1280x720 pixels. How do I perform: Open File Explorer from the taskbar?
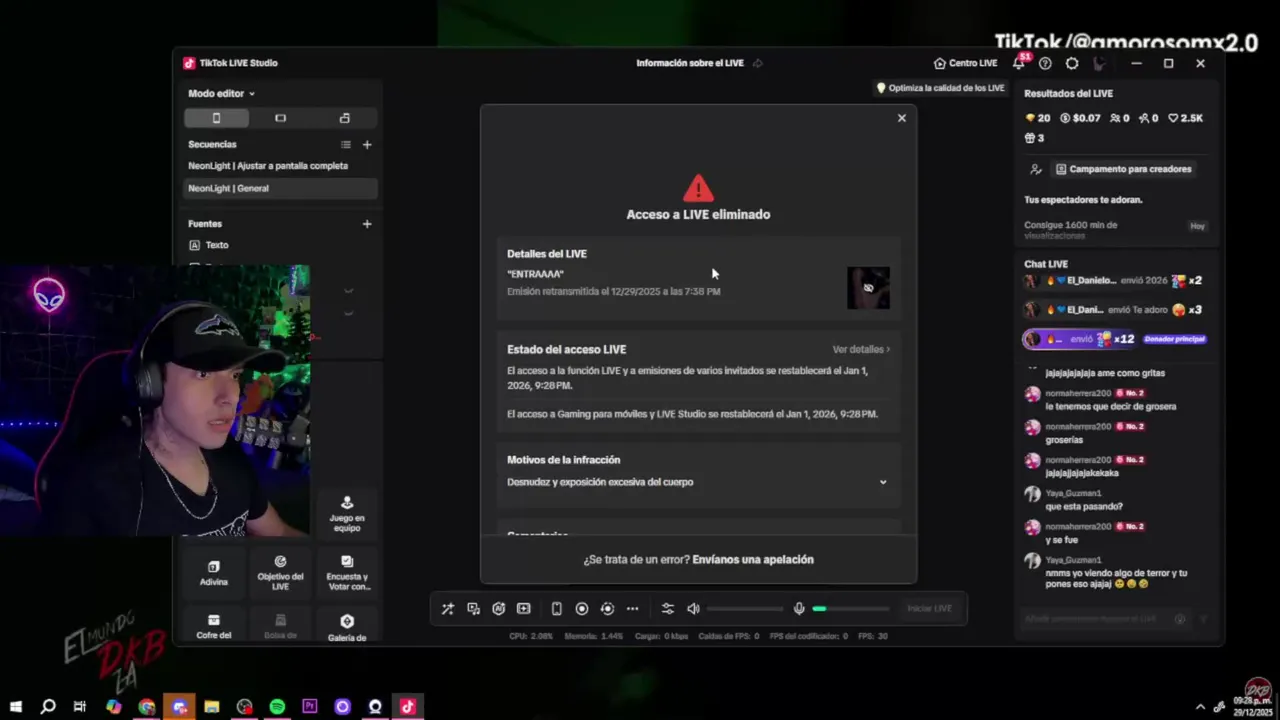[x=212, y=707]
